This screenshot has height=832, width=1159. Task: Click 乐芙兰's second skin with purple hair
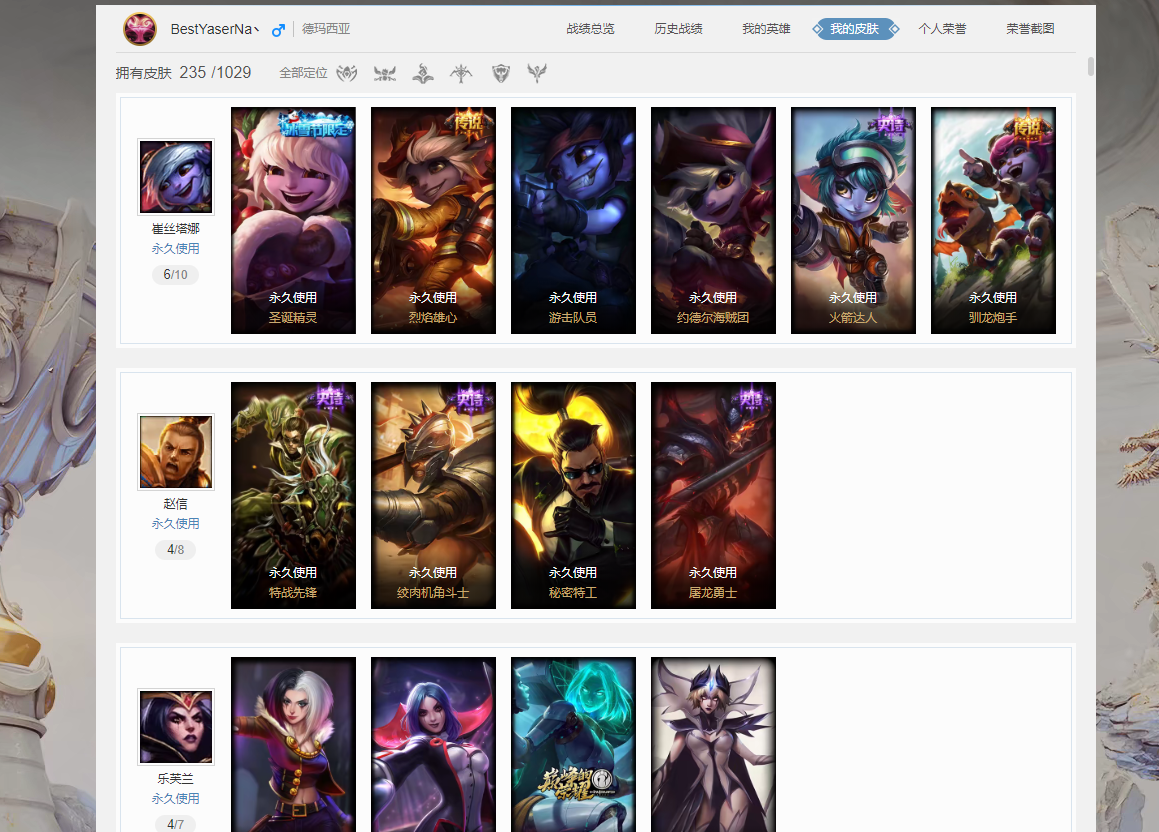[x=433, y=744]
